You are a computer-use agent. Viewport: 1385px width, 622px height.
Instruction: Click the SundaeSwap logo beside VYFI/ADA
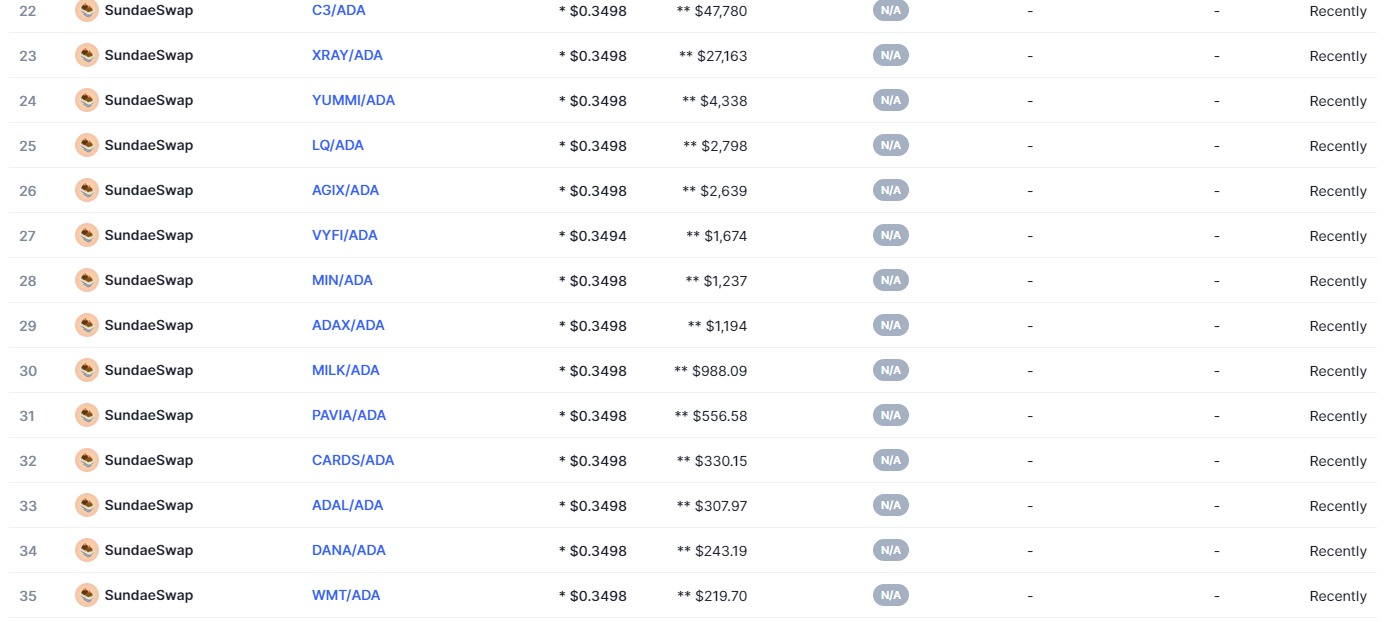point(87,235)
